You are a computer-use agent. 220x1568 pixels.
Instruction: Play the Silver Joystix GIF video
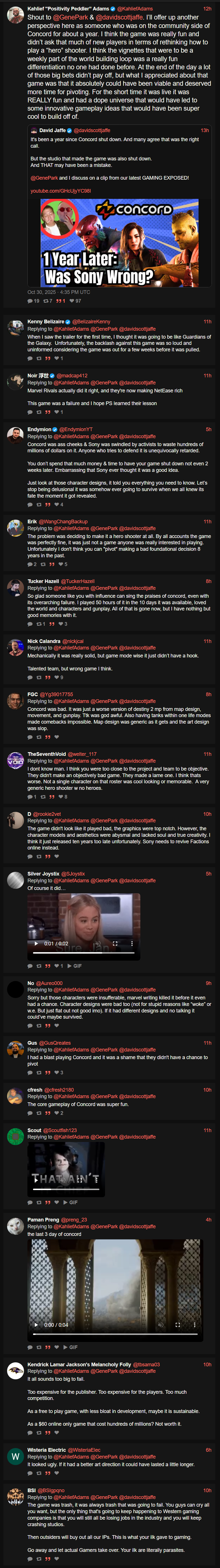[36, 943]
